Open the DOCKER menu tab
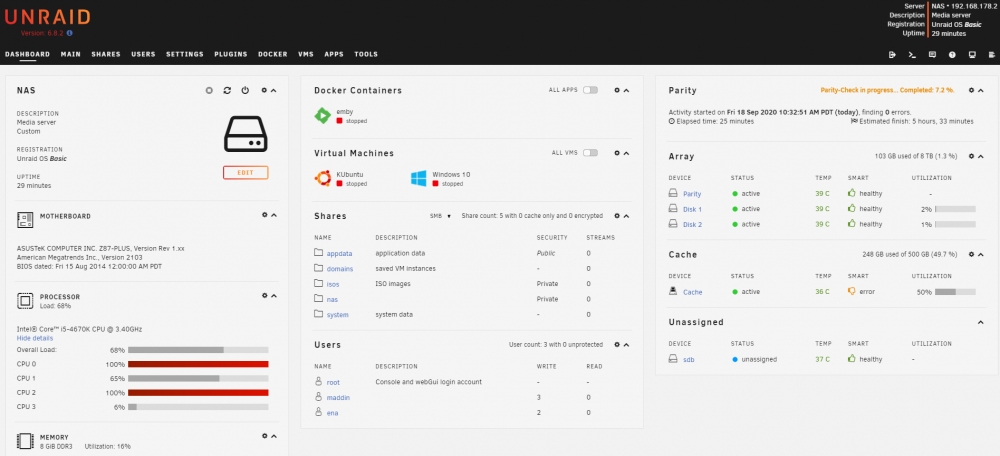This screenshot has width=1000, height=456. pyautogui.click(x=273, y=54)
